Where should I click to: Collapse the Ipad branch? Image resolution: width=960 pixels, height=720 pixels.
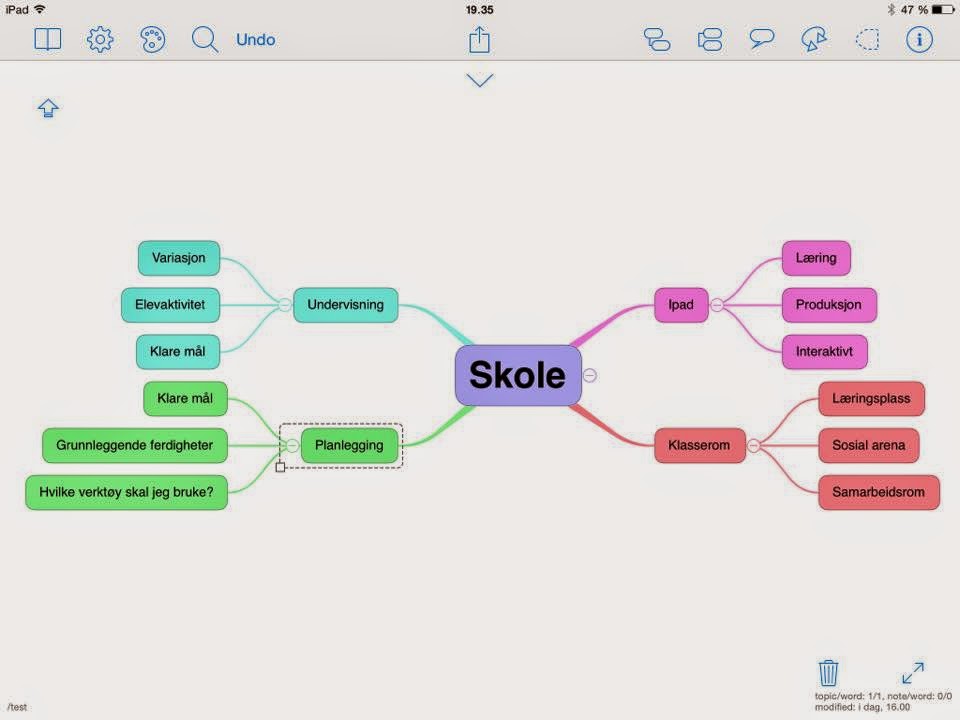point(718,305)
